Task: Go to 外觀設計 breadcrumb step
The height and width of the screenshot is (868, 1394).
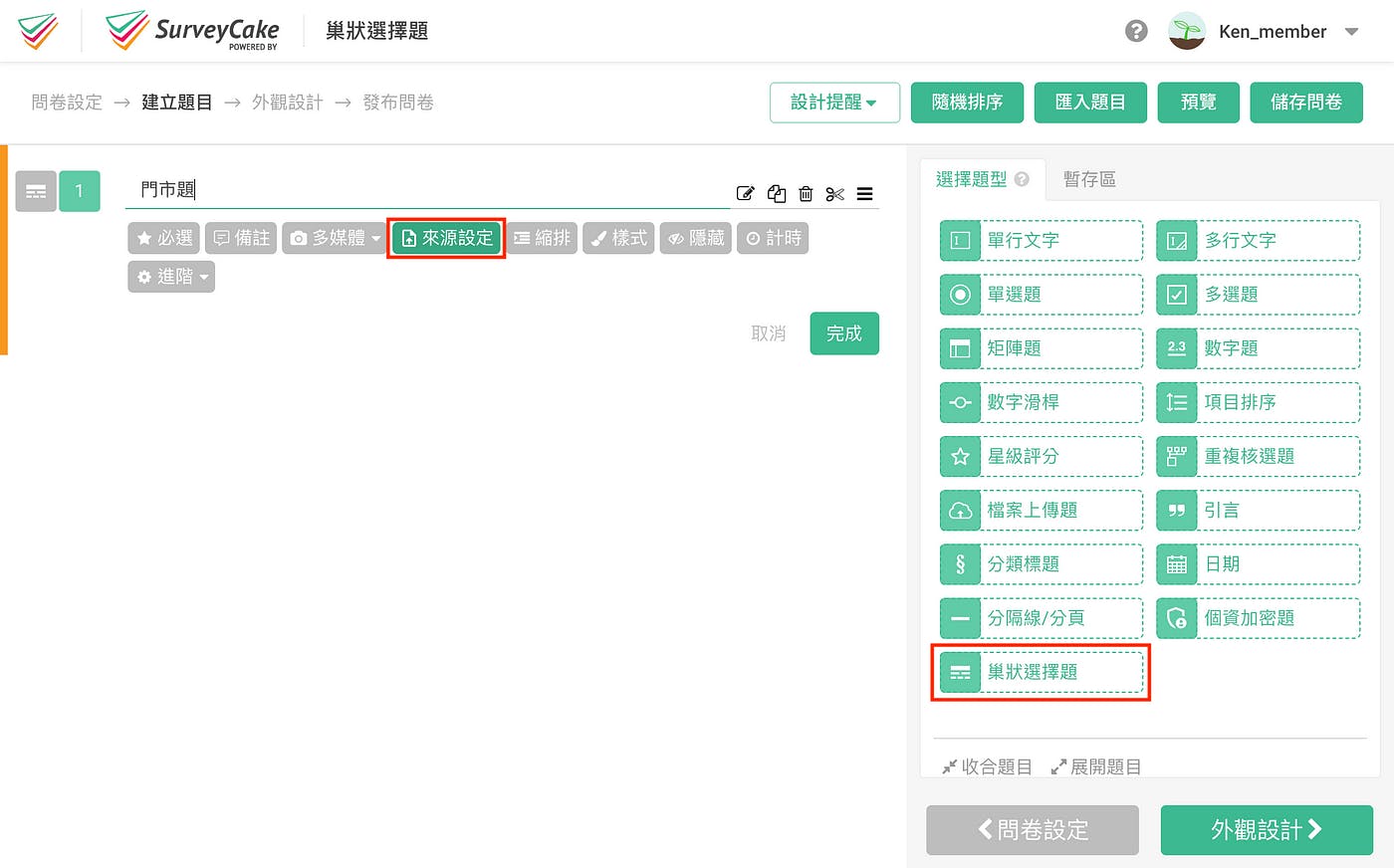Action: point(288,103)
